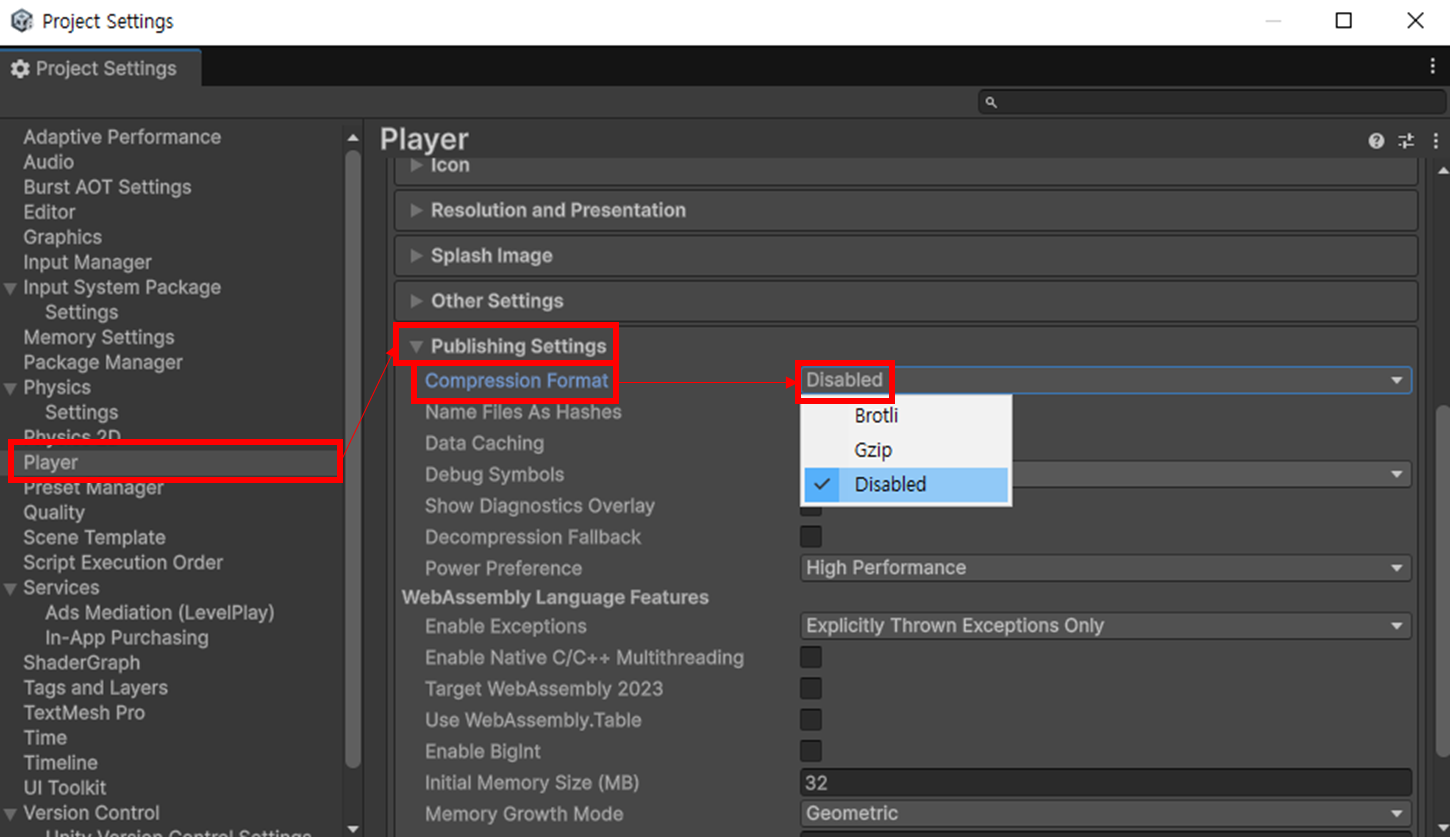Open Script Execution Order settings

[x=123, y=562]
